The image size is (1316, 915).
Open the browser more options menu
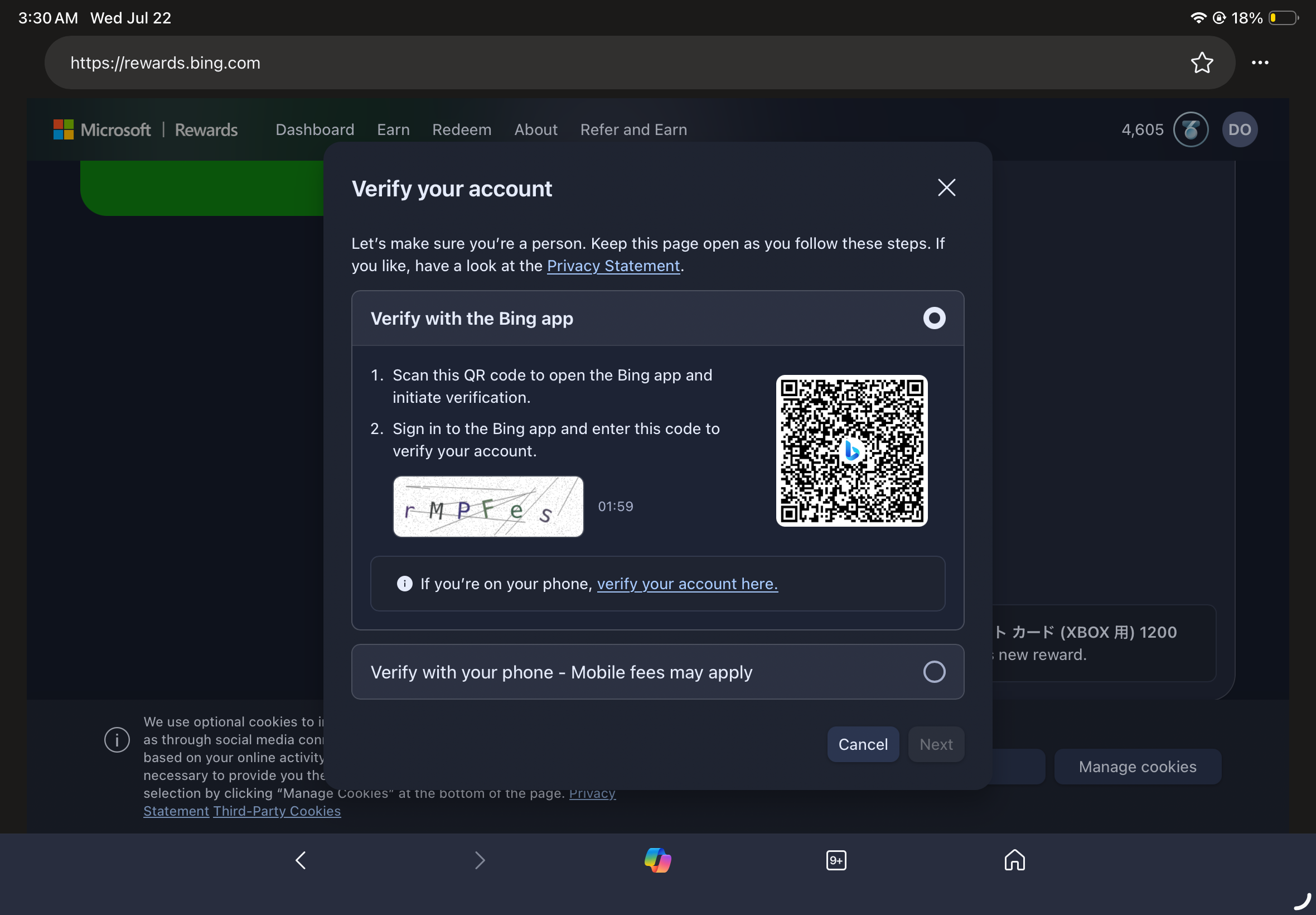tap(1260, 62)
